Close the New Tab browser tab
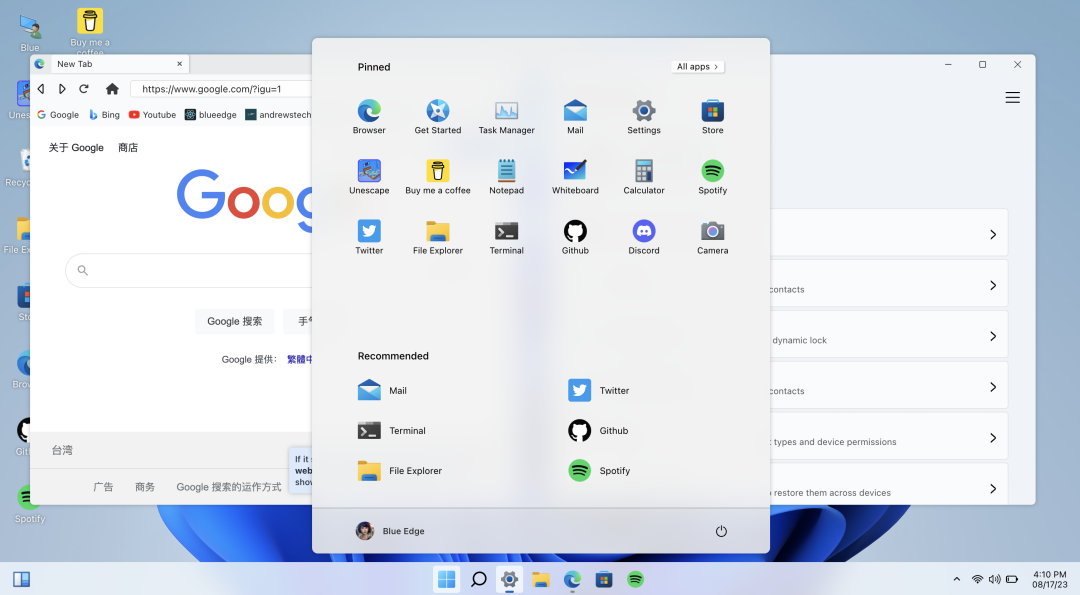 pos(180,64)
